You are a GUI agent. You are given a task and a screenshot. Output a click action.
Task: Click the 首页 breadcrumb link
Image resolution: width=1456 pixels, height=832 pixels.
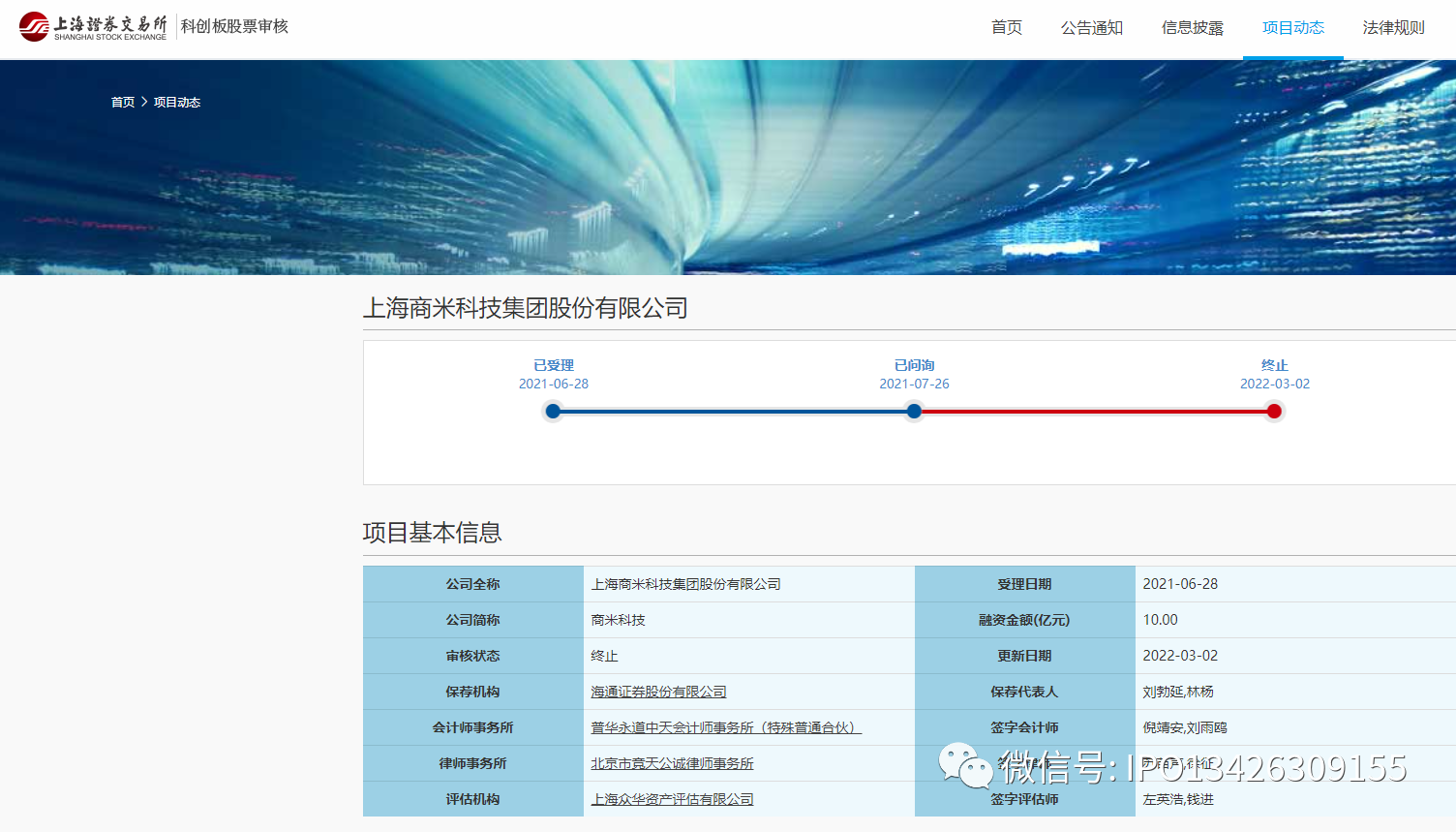(x=123, y=102)
